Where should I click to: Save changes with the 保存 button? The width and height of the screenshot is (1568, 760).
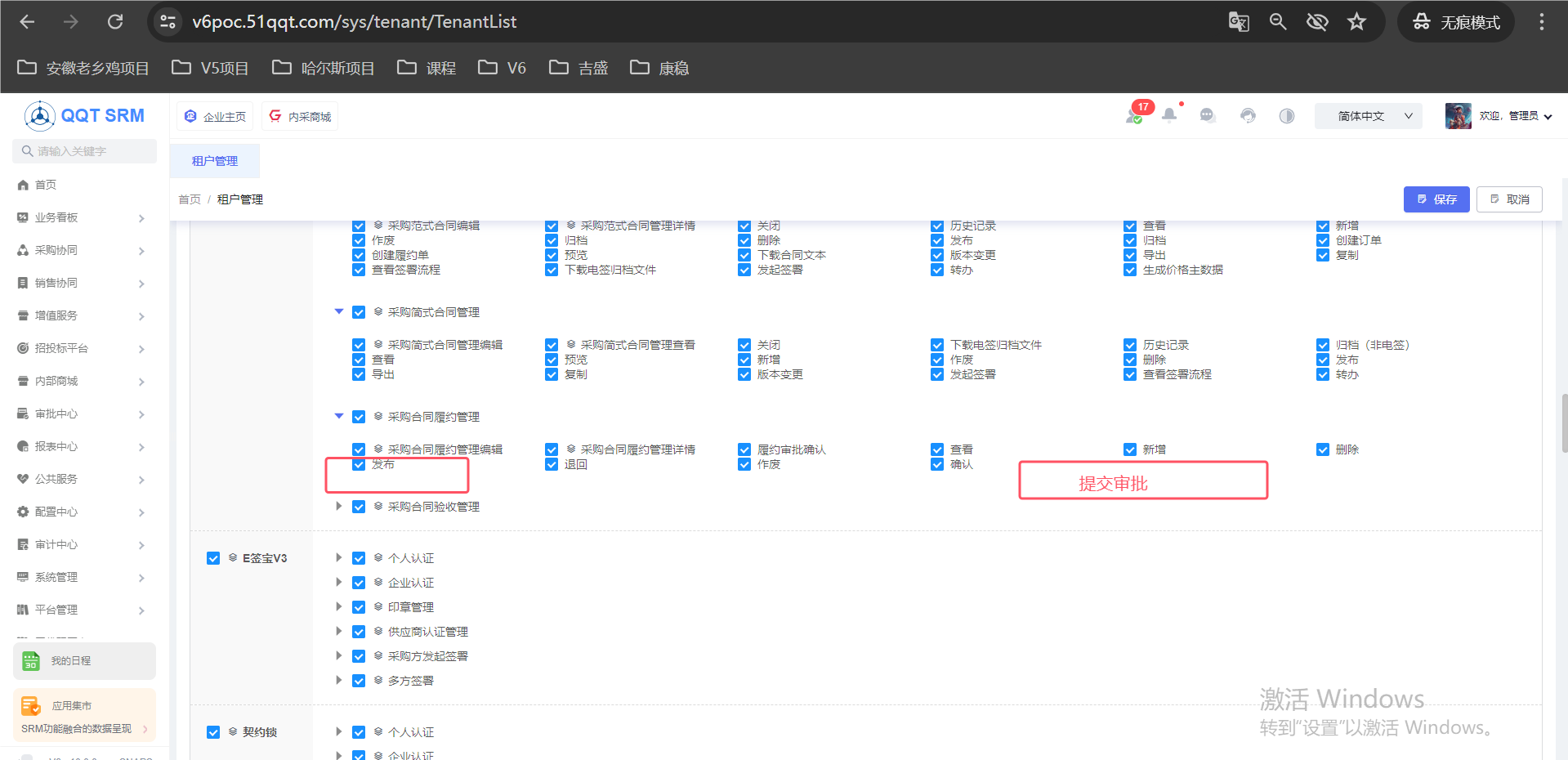[x=1436, y=199]
